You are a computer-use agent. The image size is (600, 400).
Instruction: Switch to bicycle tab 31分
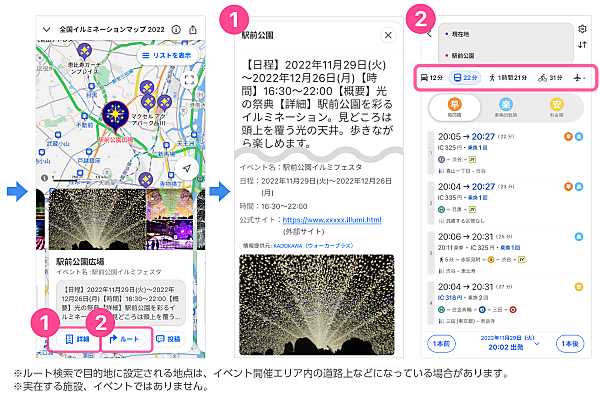550,78
